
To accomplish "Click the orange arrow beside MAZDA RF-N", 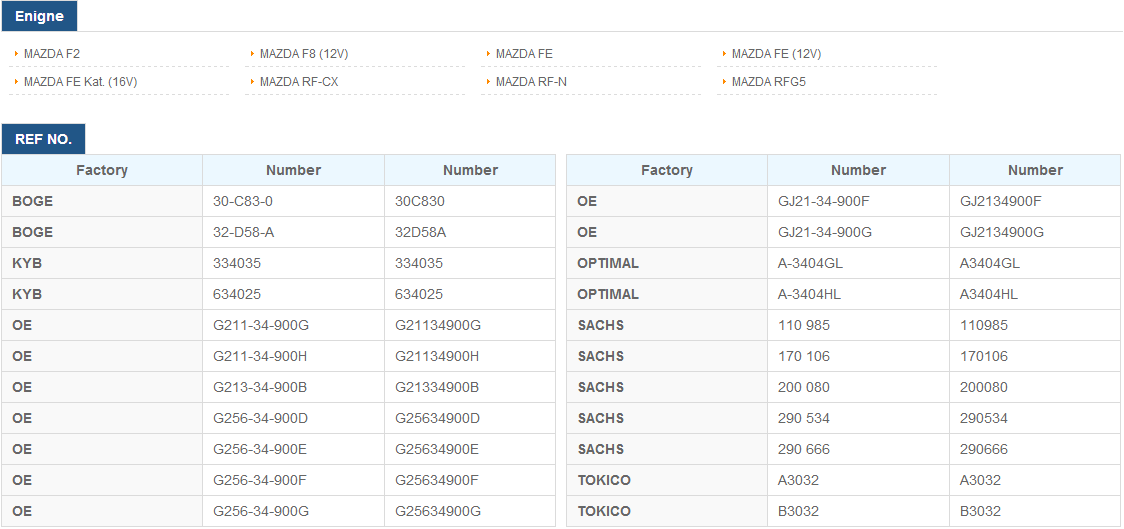I will (489, 82).
